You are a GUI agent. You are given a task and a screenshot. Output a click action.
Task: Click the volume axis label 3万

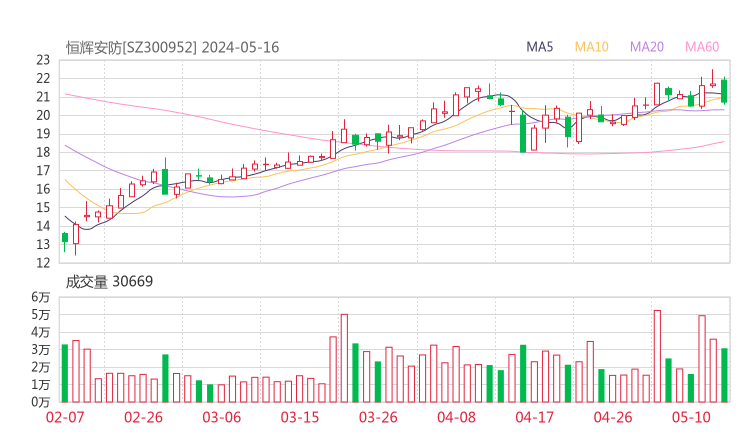(x=41, y=349)
